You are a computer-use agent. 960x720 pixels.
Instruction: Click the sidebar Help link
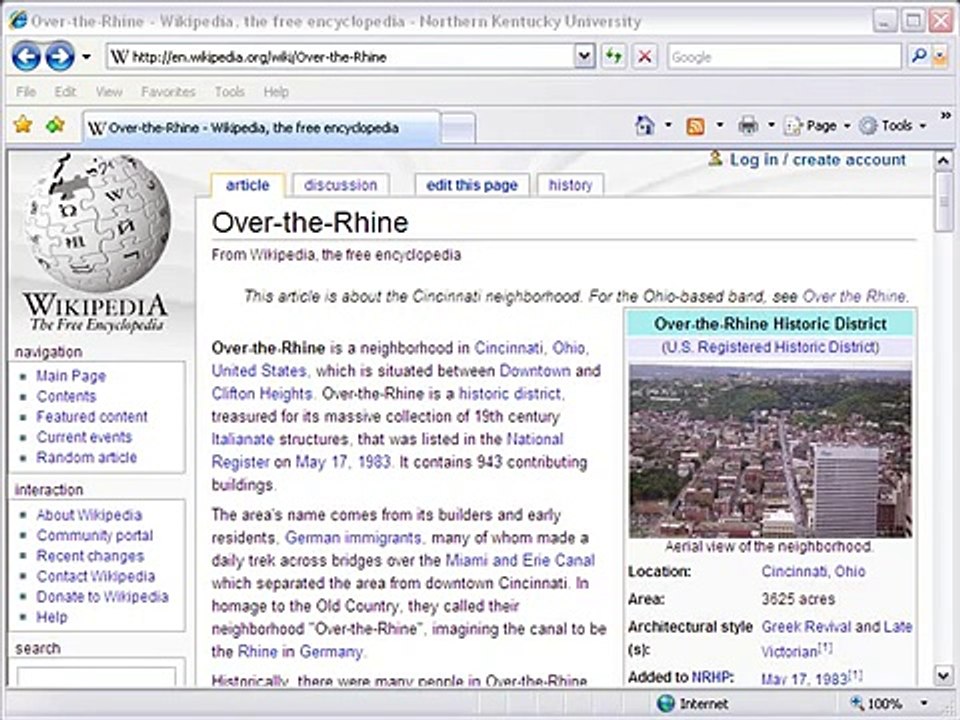(51, 617)
